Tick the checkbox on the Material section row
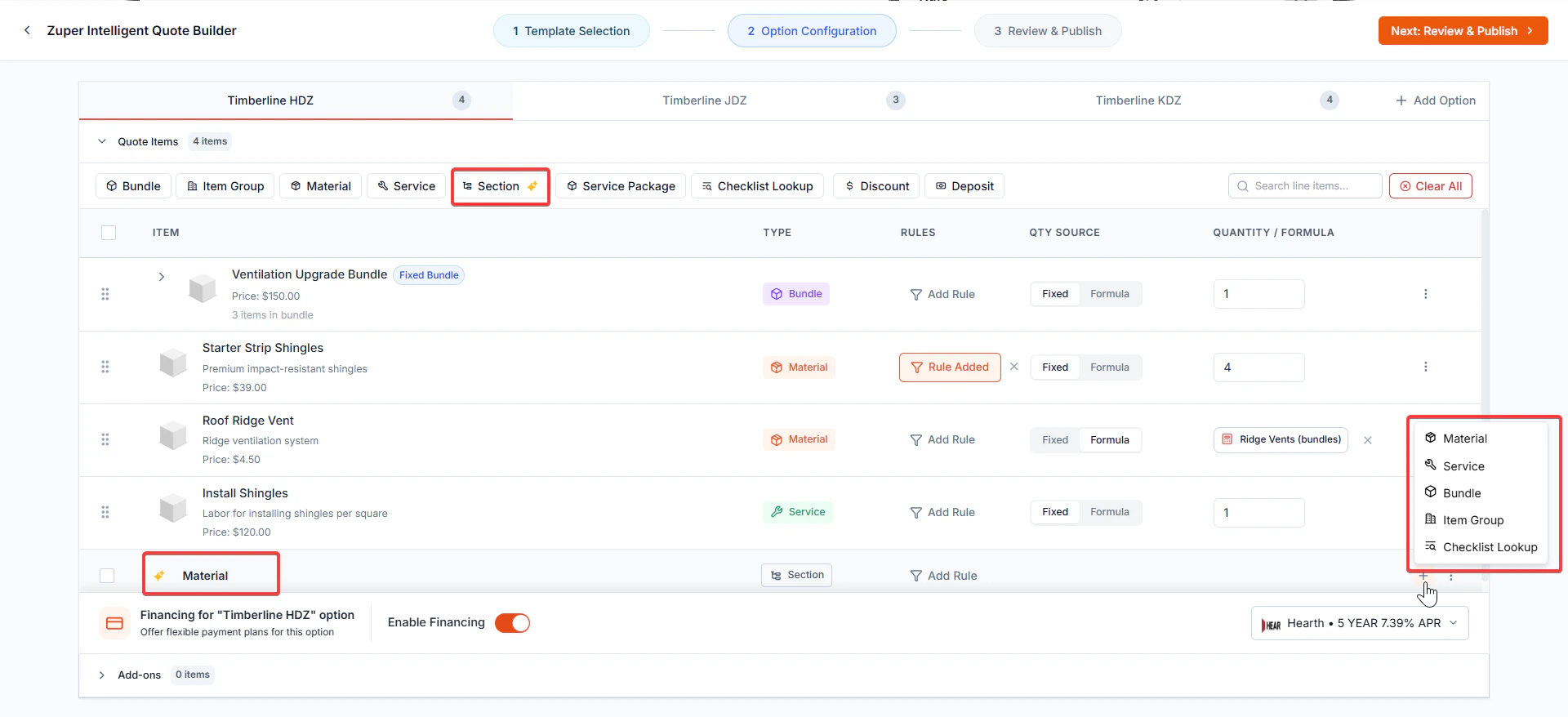 (107, 576)
